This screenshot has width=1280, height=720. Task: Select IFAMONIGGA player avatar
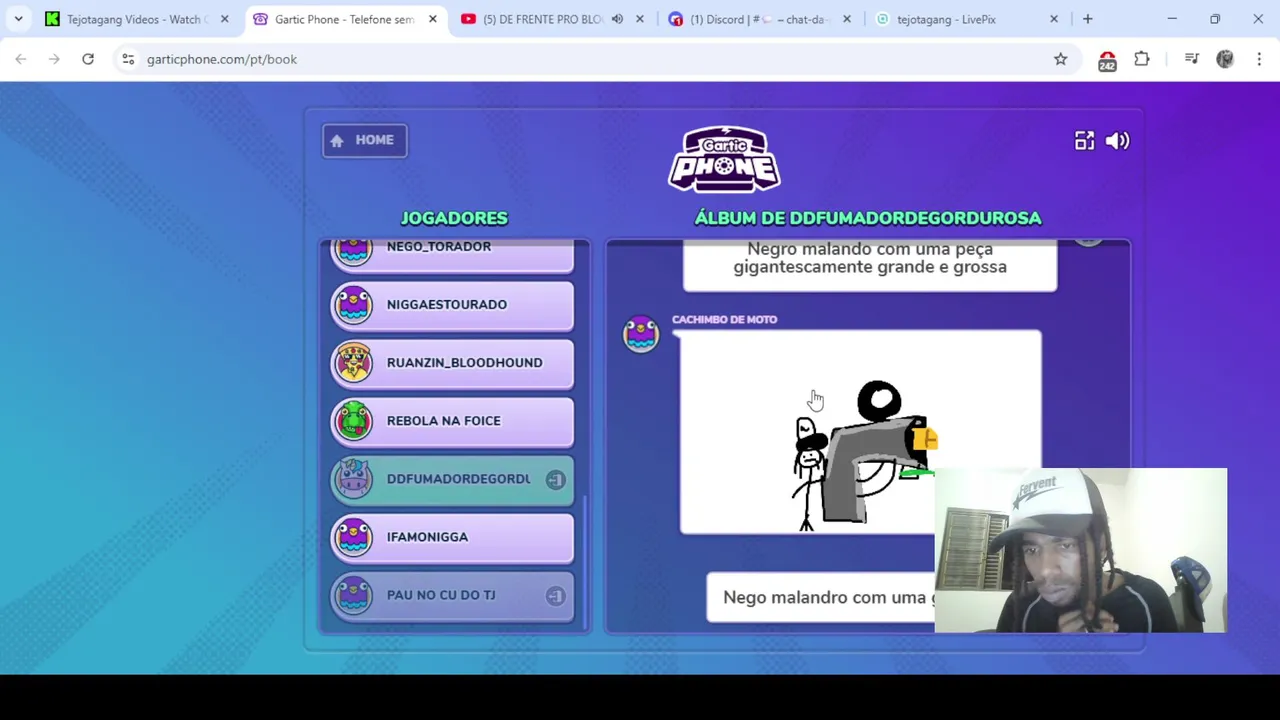tap(353, 537)
